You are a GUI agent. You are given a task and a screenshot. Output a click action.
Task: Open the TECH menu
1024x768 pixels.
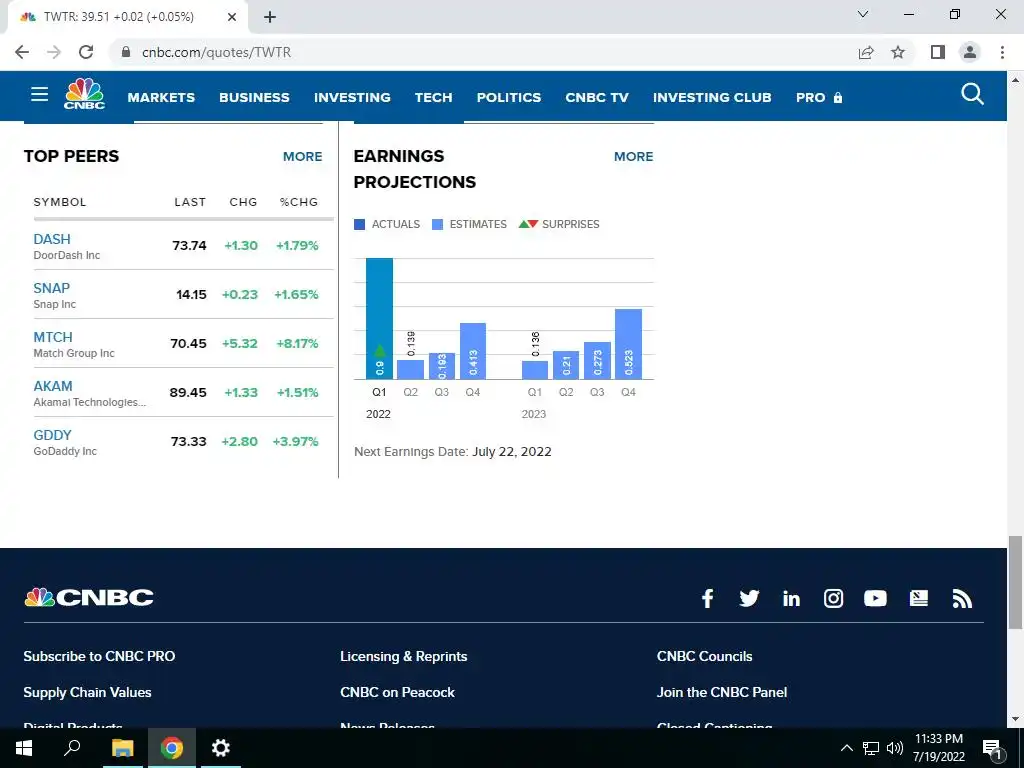[434, 97]
